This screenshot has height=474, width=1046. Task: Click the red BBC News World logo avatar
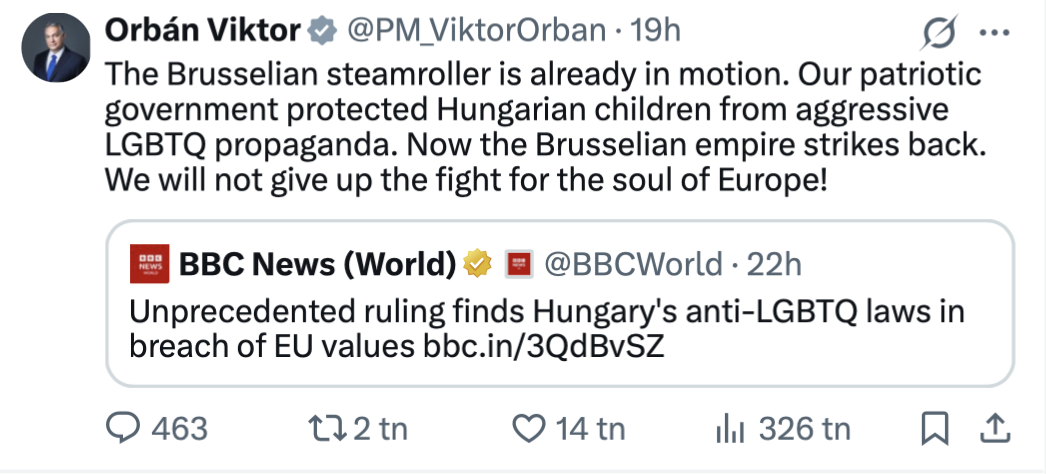tap(149, 264)
